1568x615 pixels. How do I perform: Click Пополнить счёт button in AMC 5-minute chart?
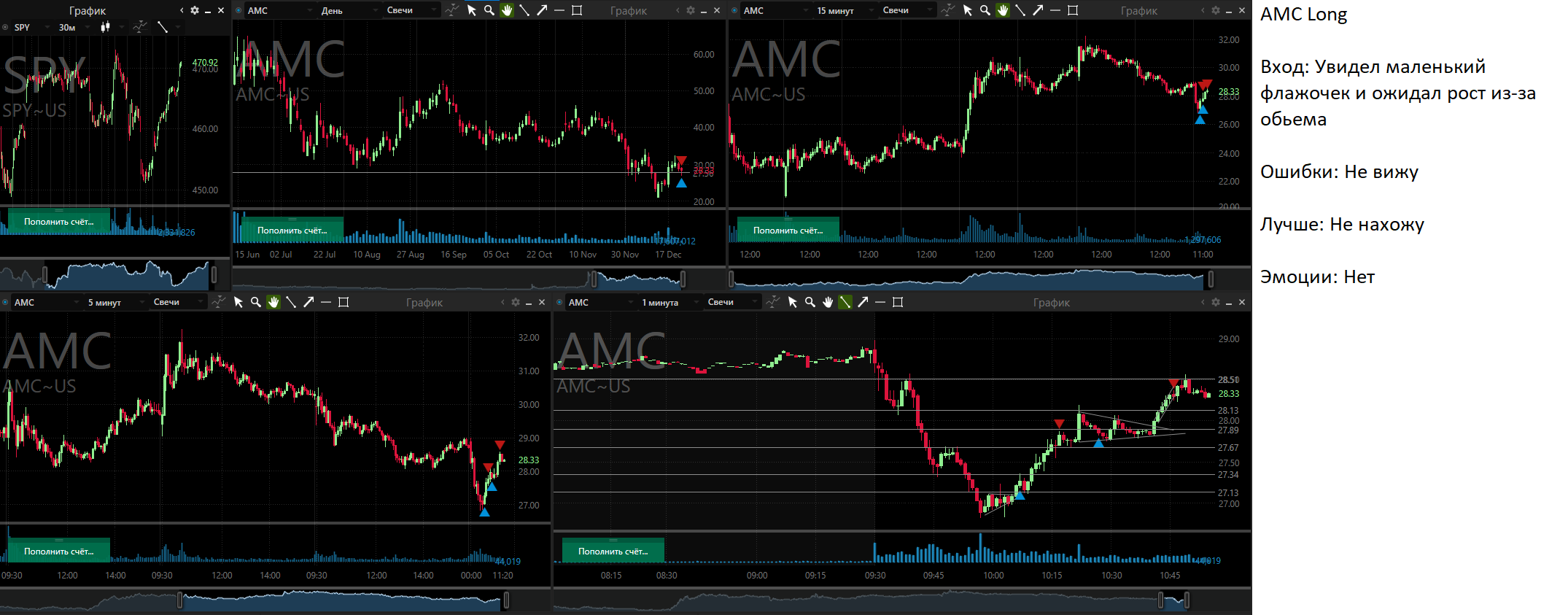coord(59,551)
